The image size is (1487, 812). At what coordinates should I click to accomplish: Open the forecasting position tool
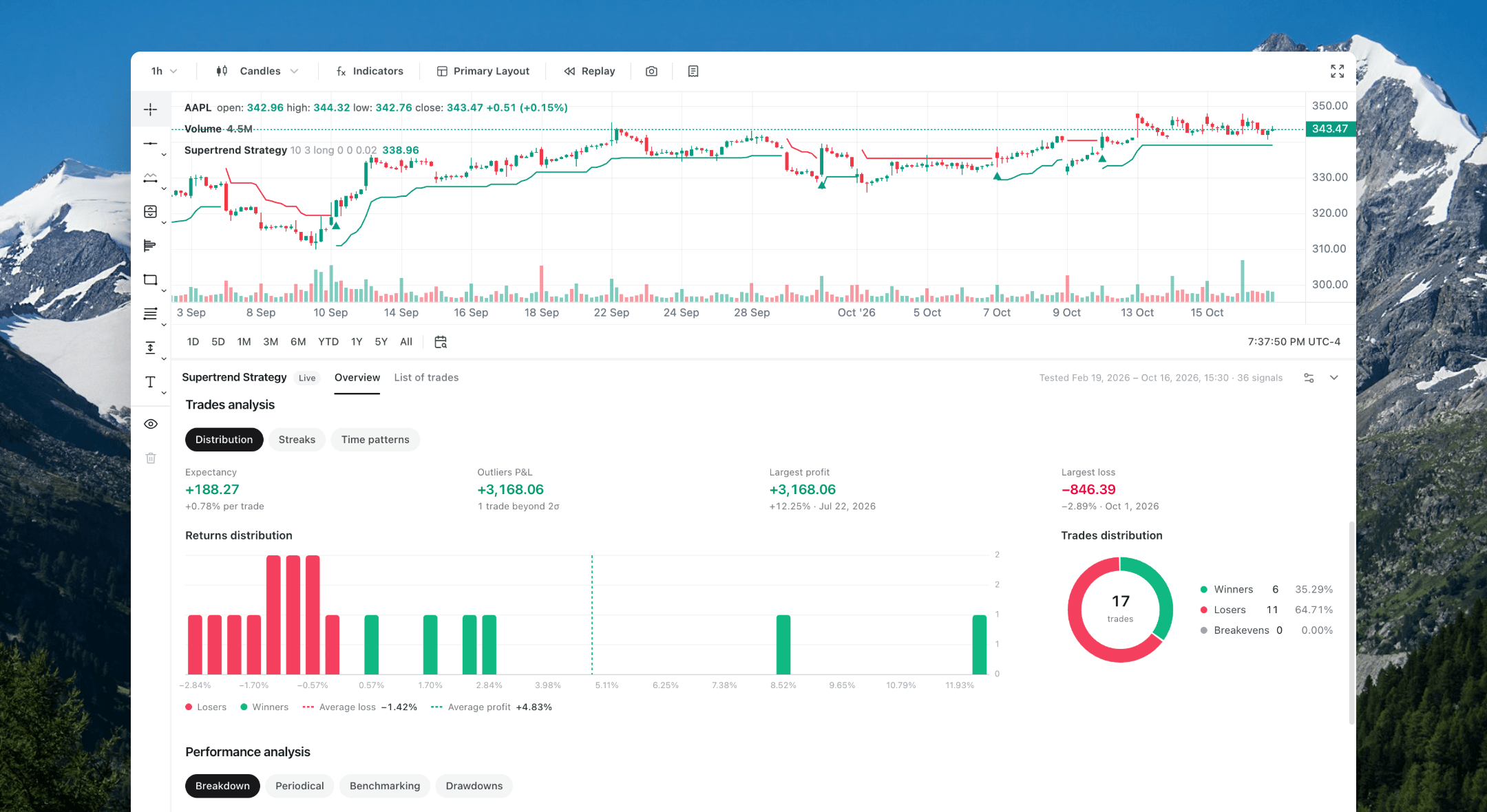(150, 211)
